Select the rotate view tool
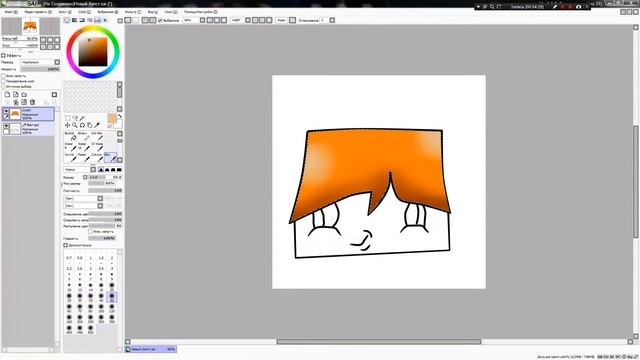 click(82, 125)
